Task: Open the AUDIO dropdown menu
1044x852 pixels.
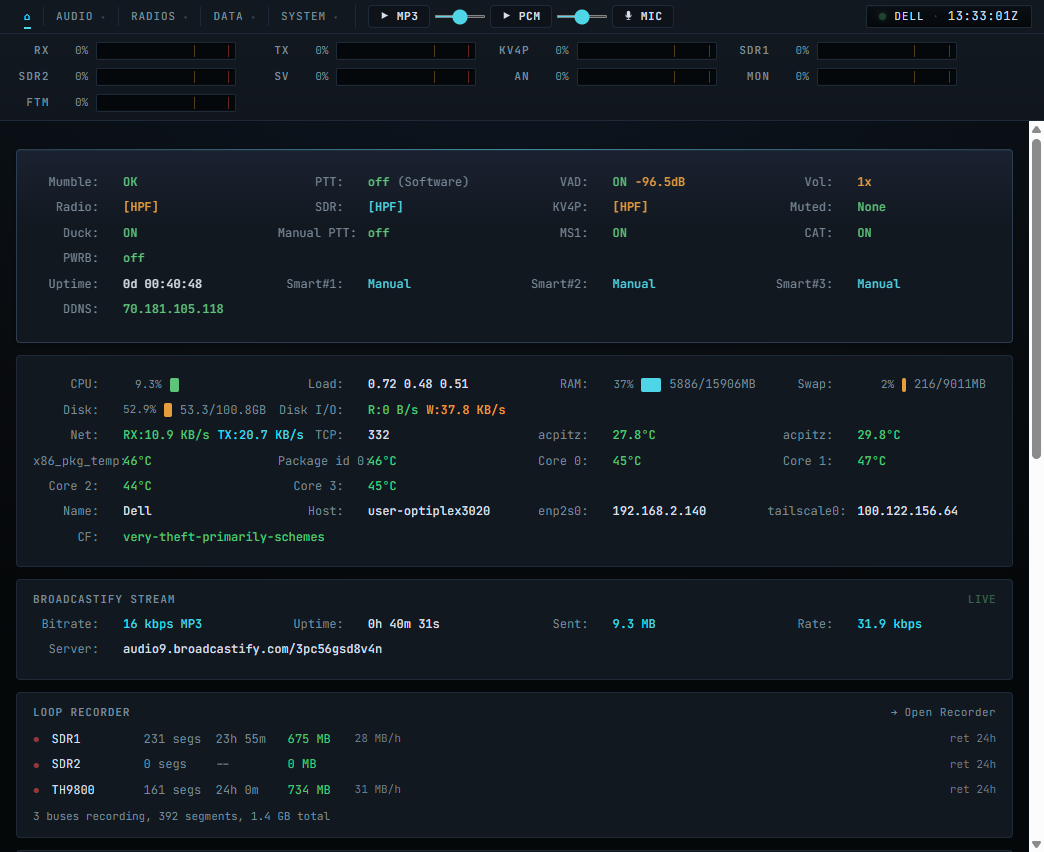Action: [x=81, y=17]
